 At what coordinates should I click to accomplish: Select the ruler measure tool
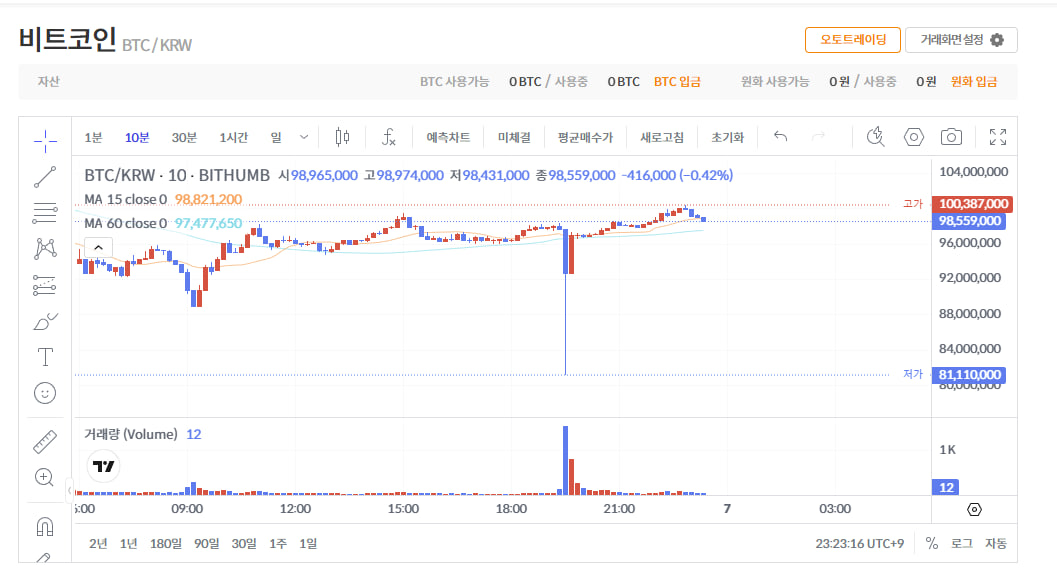pos(45,442)
